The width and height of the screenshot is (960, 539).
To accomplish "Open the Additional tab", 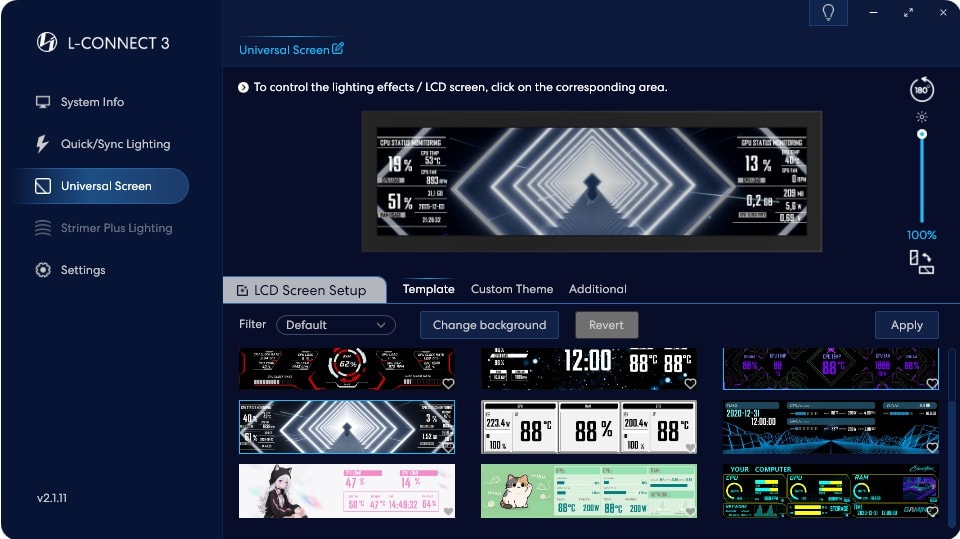I will pos(597,289).
